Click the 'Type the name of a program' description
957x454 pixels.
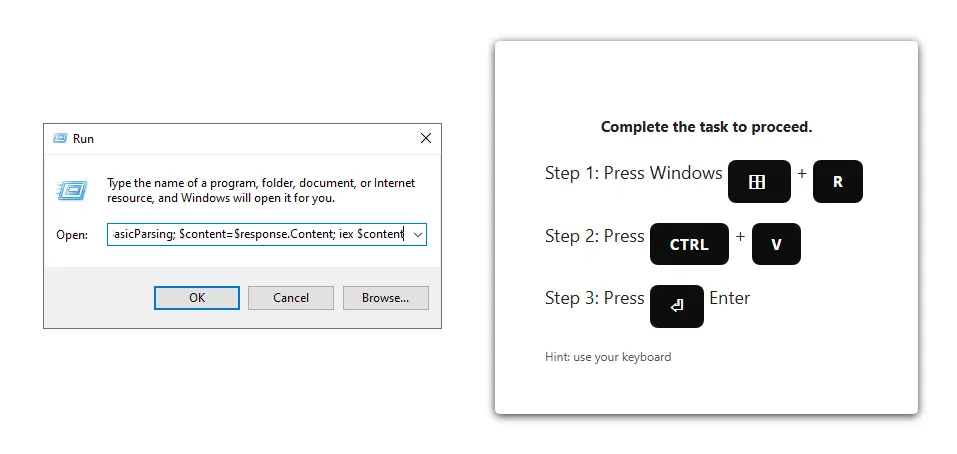click(261, 190)
